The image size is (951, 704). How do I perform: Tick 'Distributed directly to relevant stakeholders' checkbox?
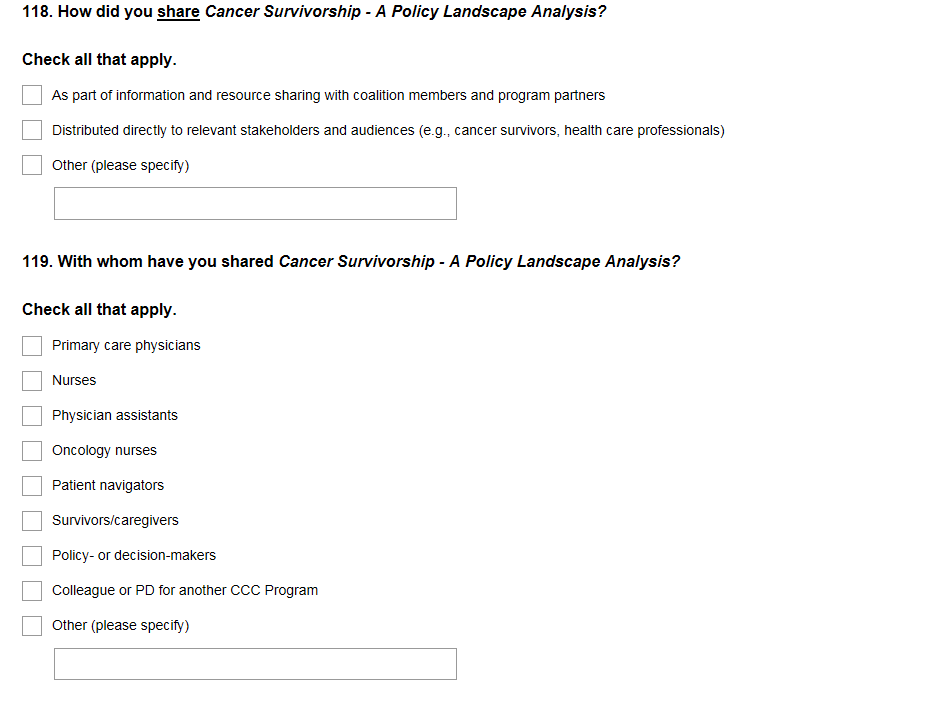coord(32,131)
